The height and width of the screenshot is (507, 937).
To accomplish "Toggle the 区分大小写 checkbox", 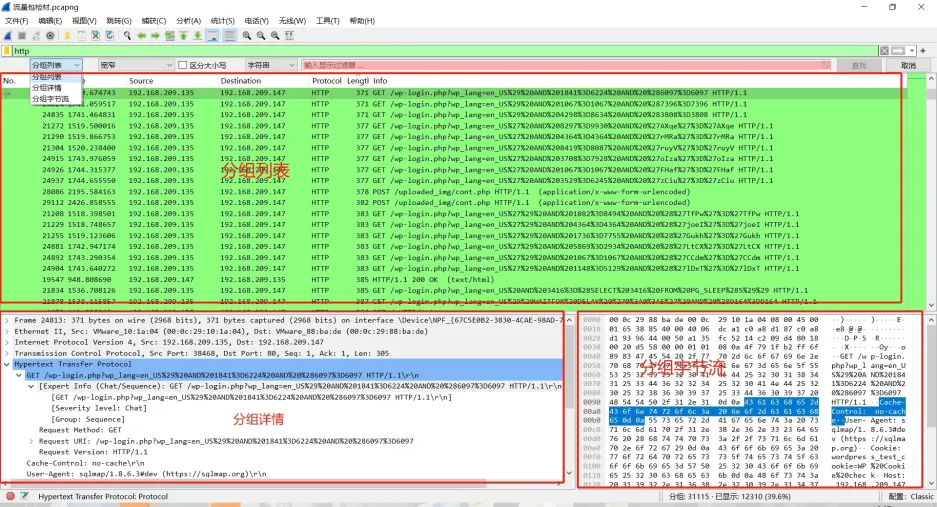I will point(183,65).
